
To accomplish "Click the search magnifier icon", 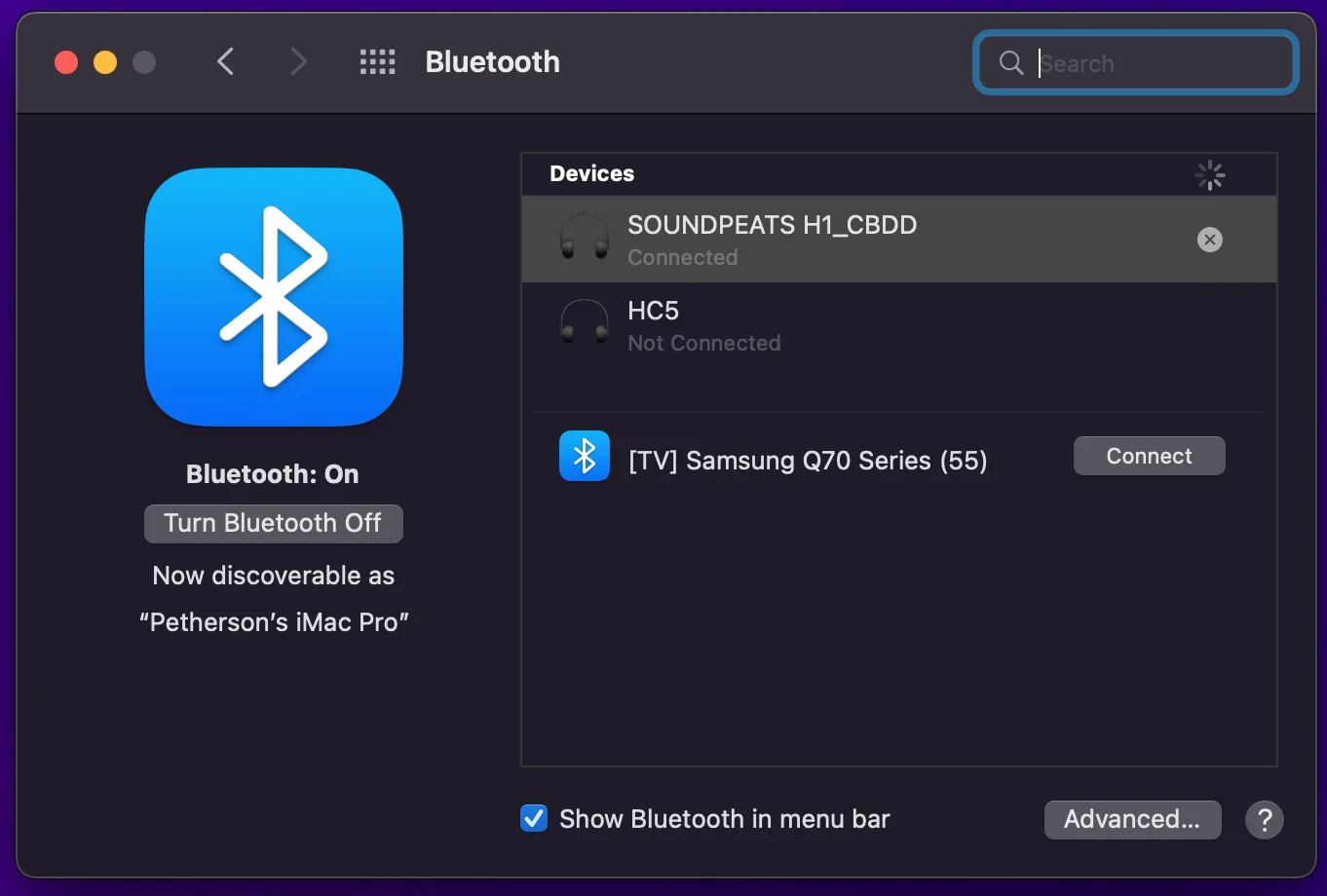I will click(1011, 63).
